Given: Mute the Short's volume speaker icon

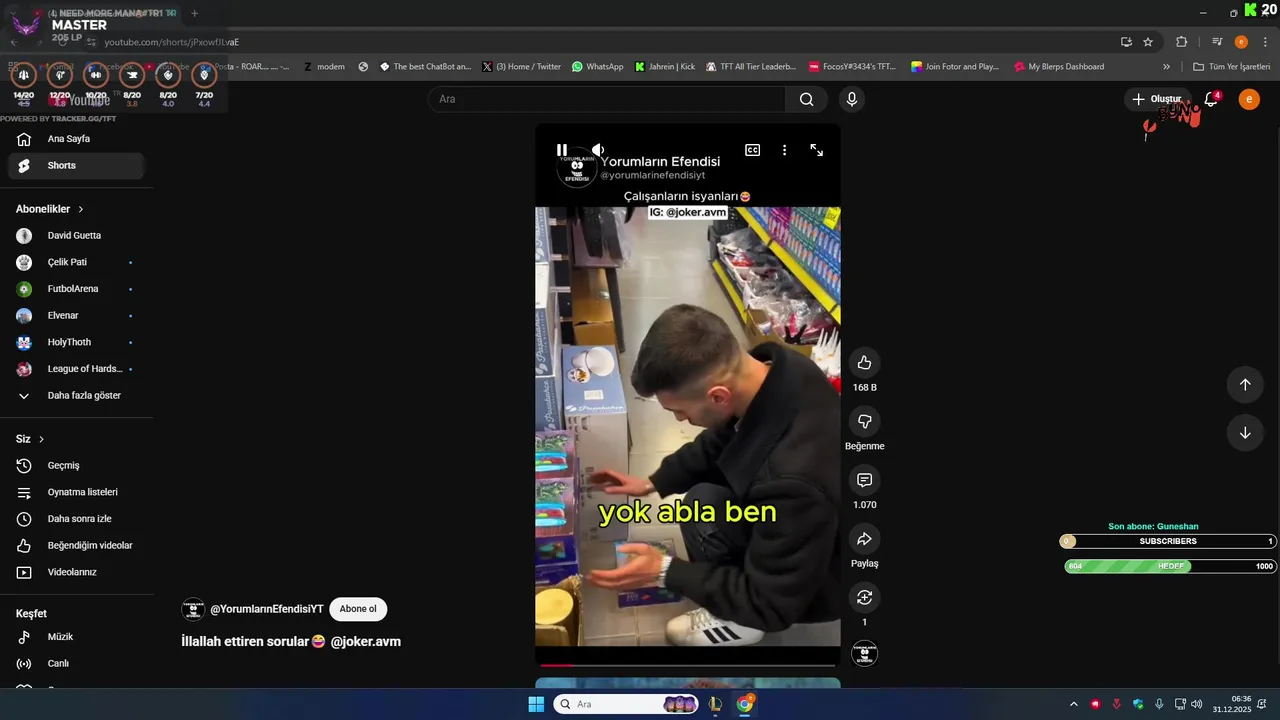Looking at the screenshot, I should point(597,150).
